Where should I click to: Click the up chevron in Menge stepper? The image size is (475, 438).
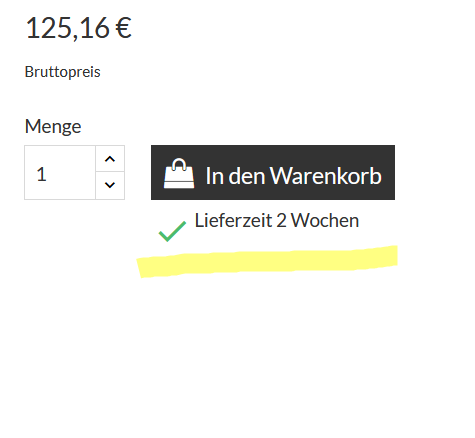click(x=110, y=159)
